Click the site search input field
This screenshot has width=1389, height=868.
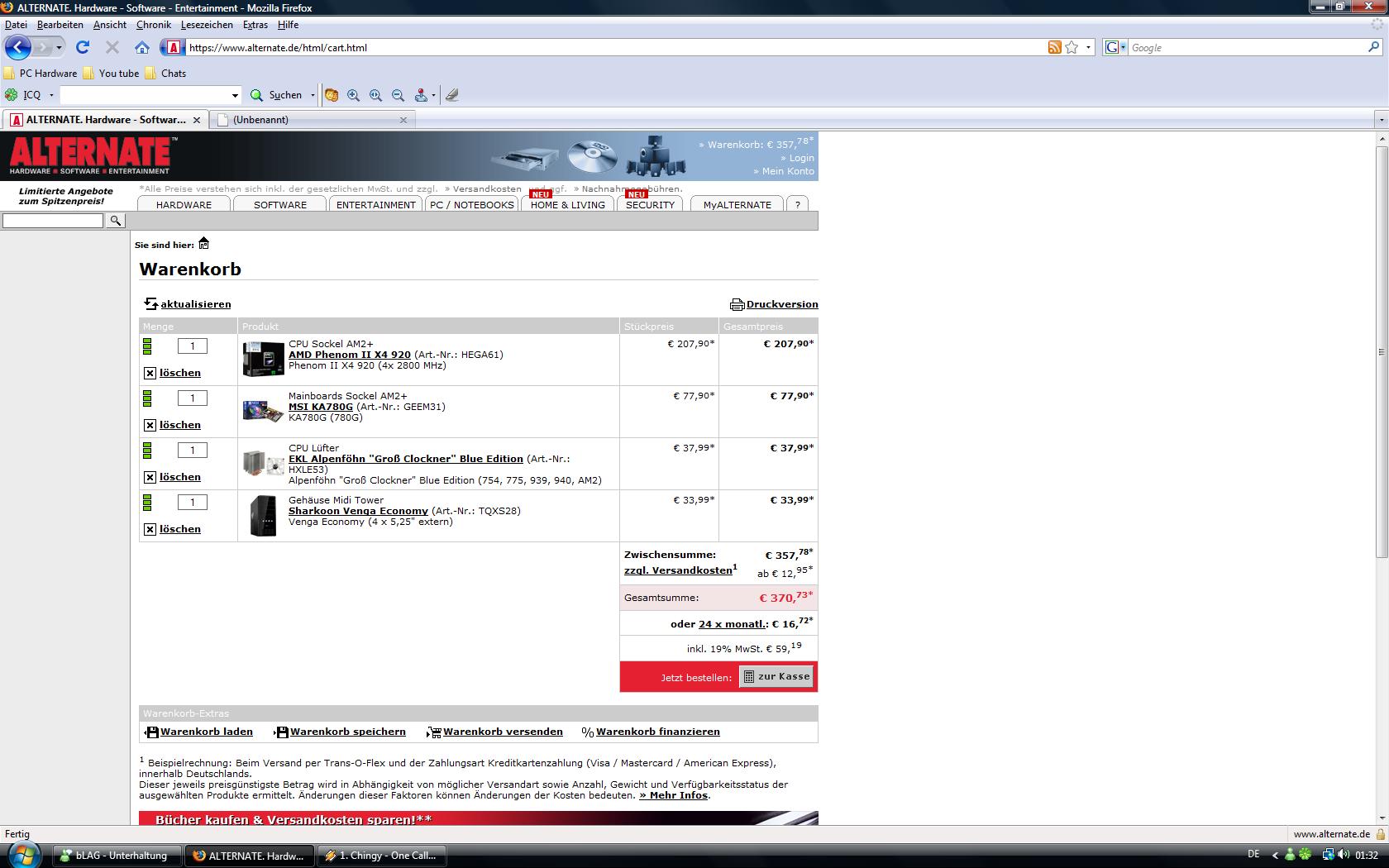tap(53, 221)
